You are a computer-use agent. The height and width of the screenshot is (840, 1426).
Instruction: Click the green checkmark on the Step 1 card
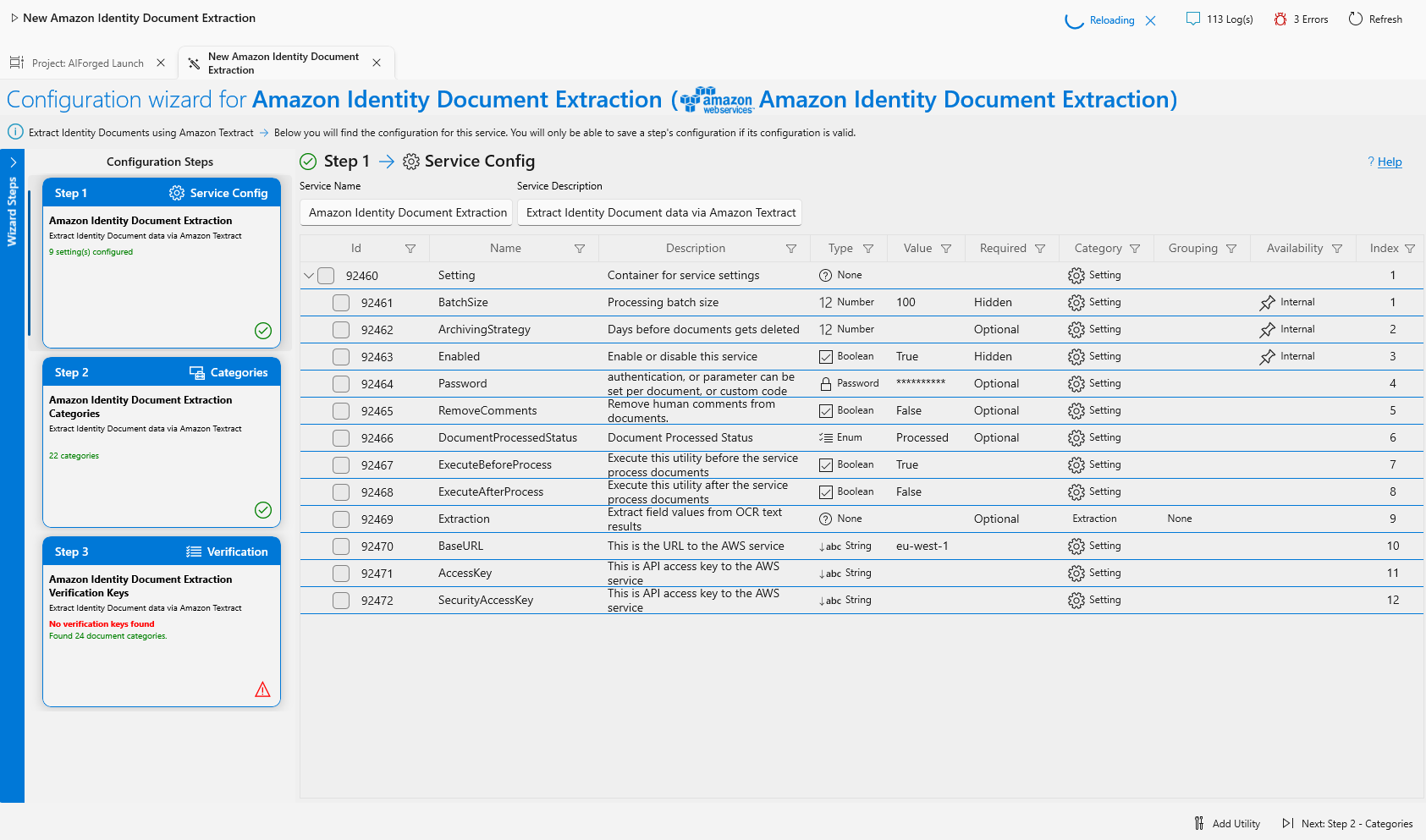tap(263, 331)
